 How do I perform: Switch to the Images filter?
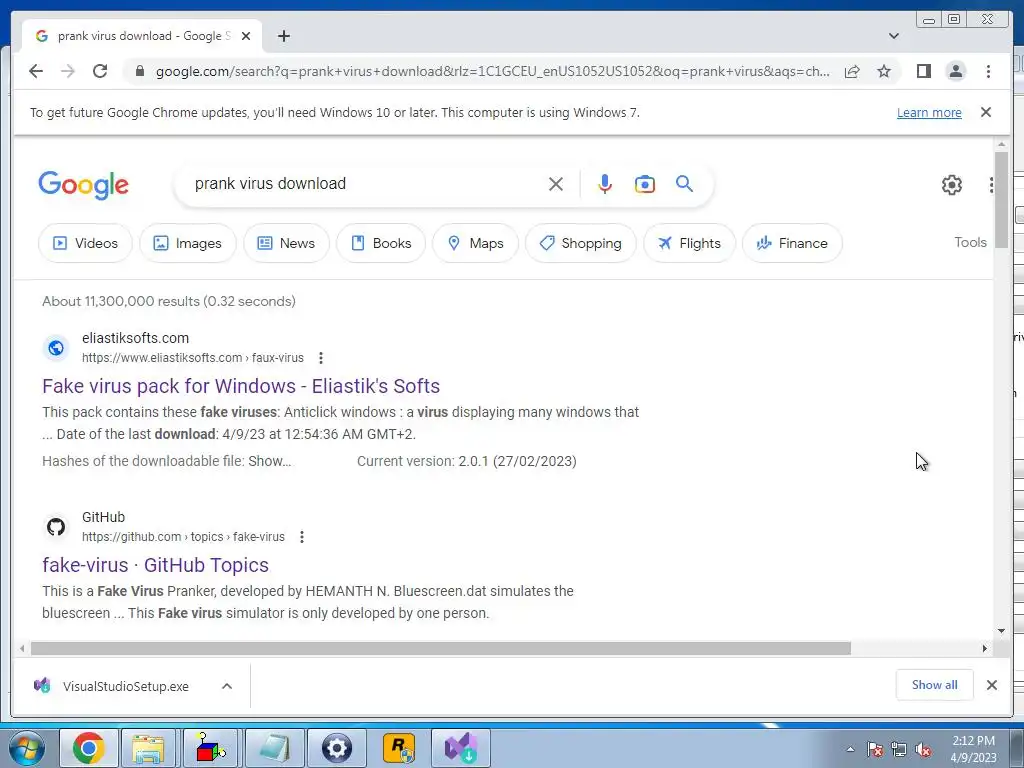(187, 243)
